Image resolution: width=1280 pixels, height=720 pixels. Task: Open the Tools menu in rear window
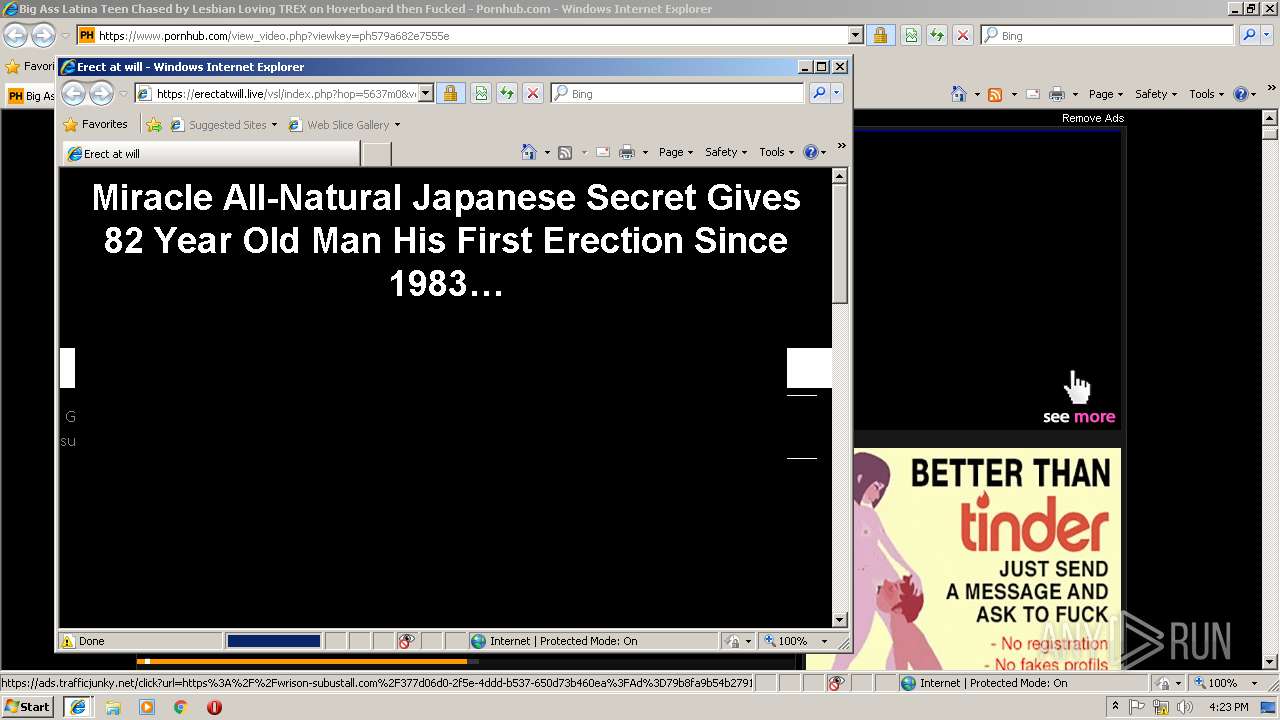click(x=1206, y=94)
